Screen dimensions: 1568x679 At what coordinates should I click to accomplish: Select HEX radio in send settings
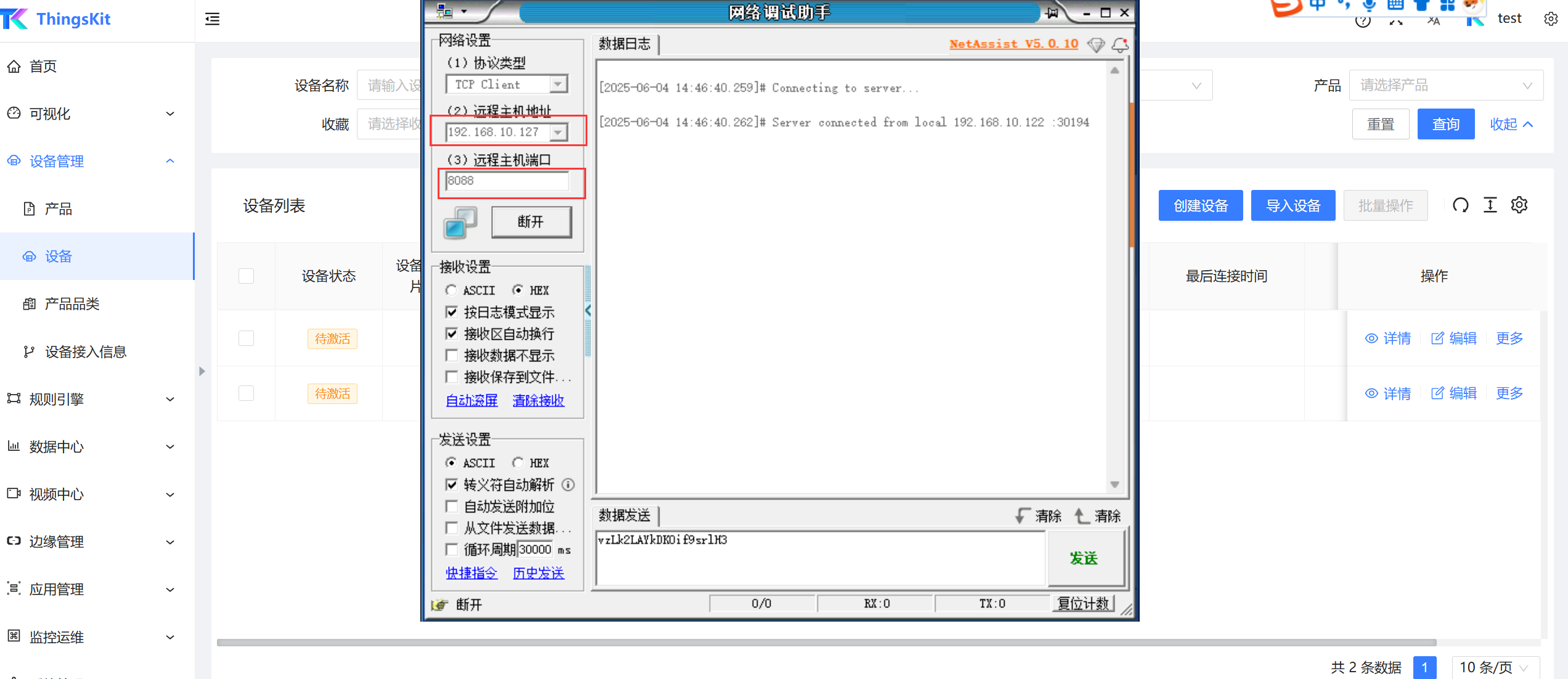518,463
